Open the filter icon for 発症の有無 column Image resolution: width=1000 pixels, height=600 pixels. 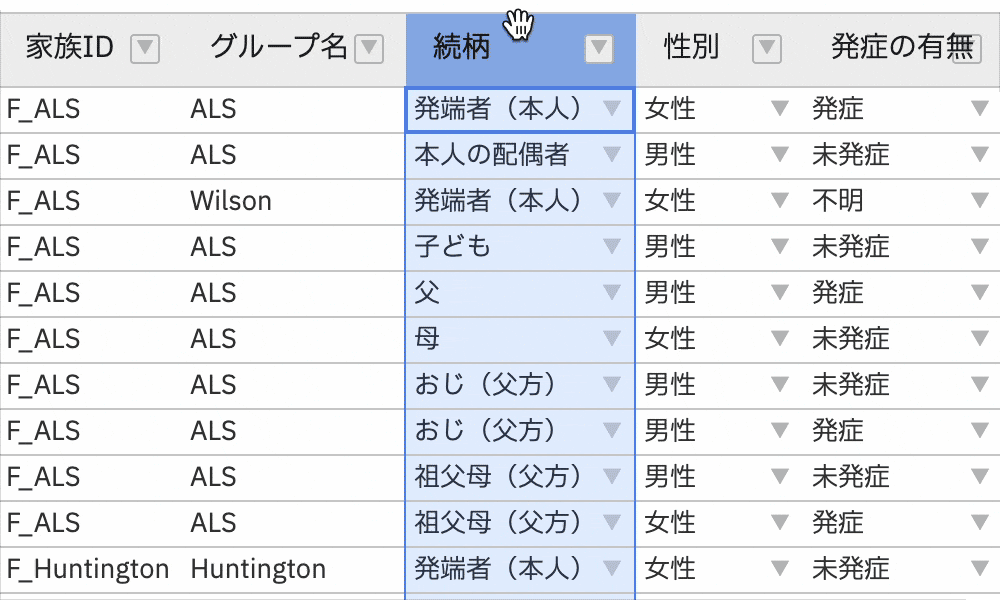pos(966,48)
